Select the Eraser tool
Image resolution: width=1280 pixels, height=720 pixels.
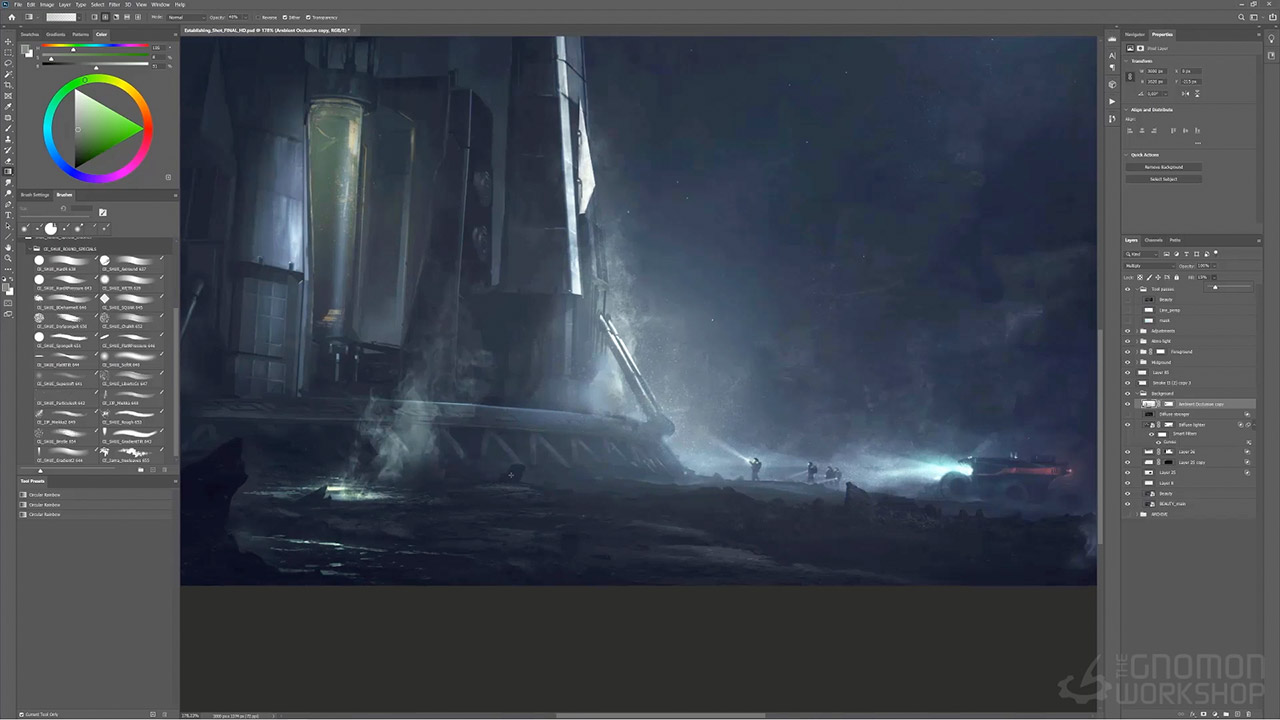(x=9, y=160)
